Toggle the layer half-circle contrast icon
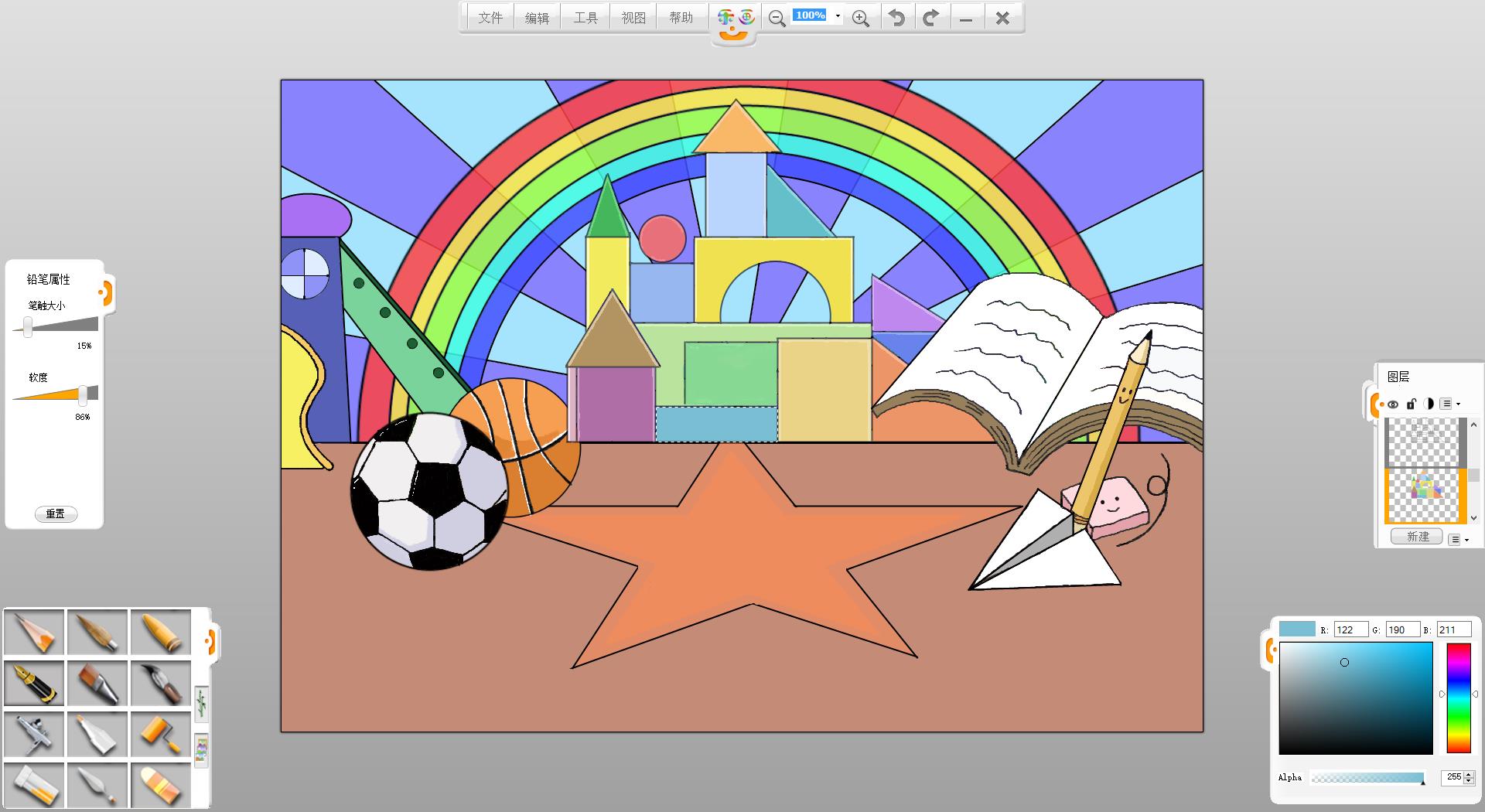The height and width of the screenshot is (812, 1485). click(x=1429, y=404)
